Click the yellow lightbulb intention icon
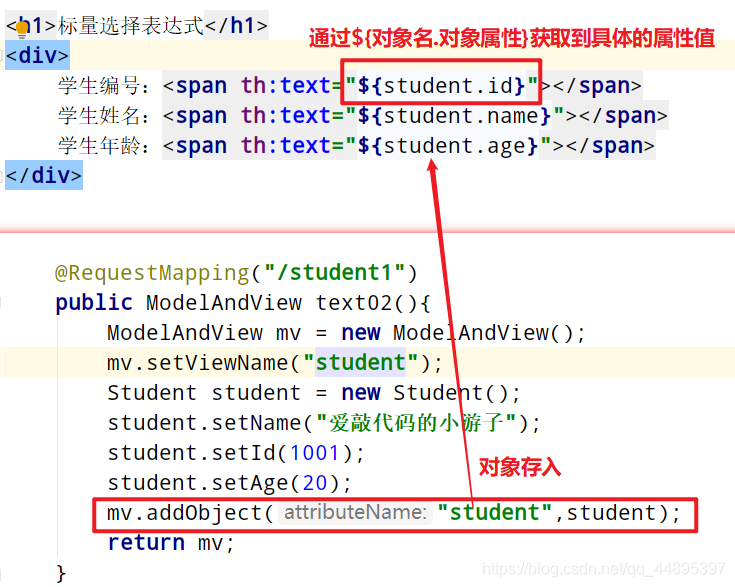 pos(22,29)
